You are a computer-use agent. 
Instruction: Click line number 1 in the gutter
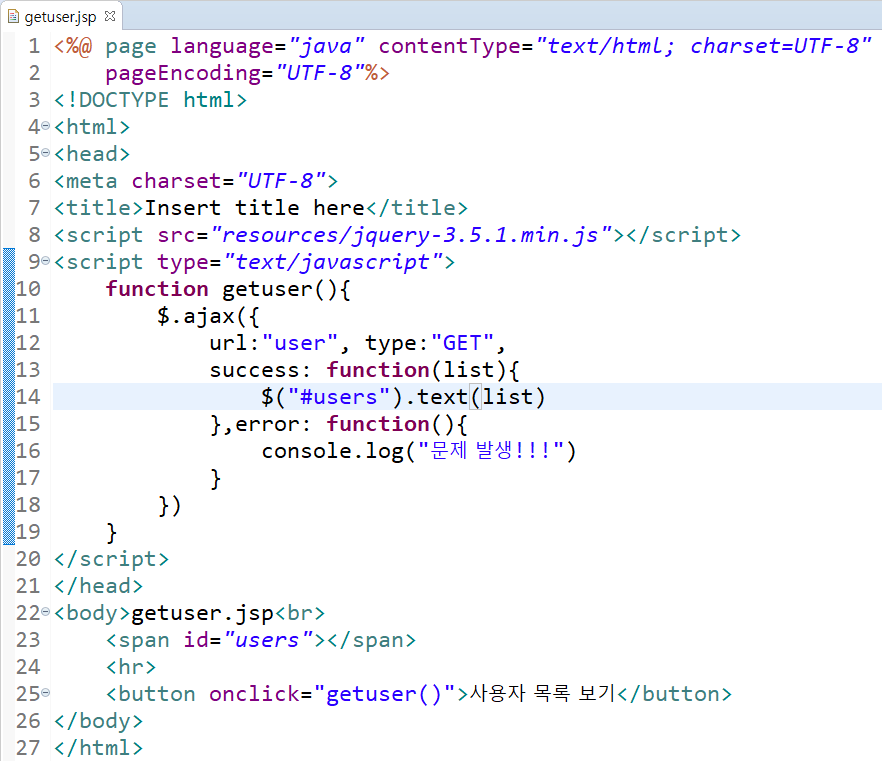(34, 46)
